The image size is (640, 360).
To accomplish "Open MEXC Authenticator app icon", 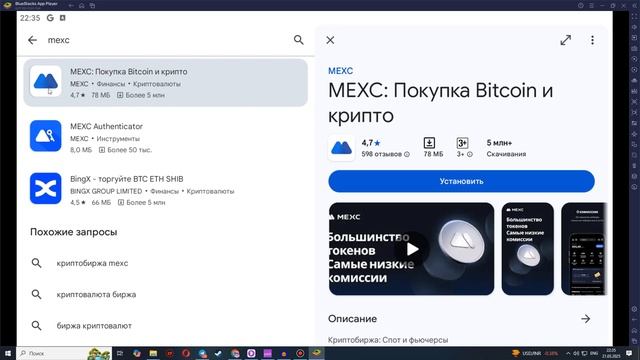I will pos(45,136).
